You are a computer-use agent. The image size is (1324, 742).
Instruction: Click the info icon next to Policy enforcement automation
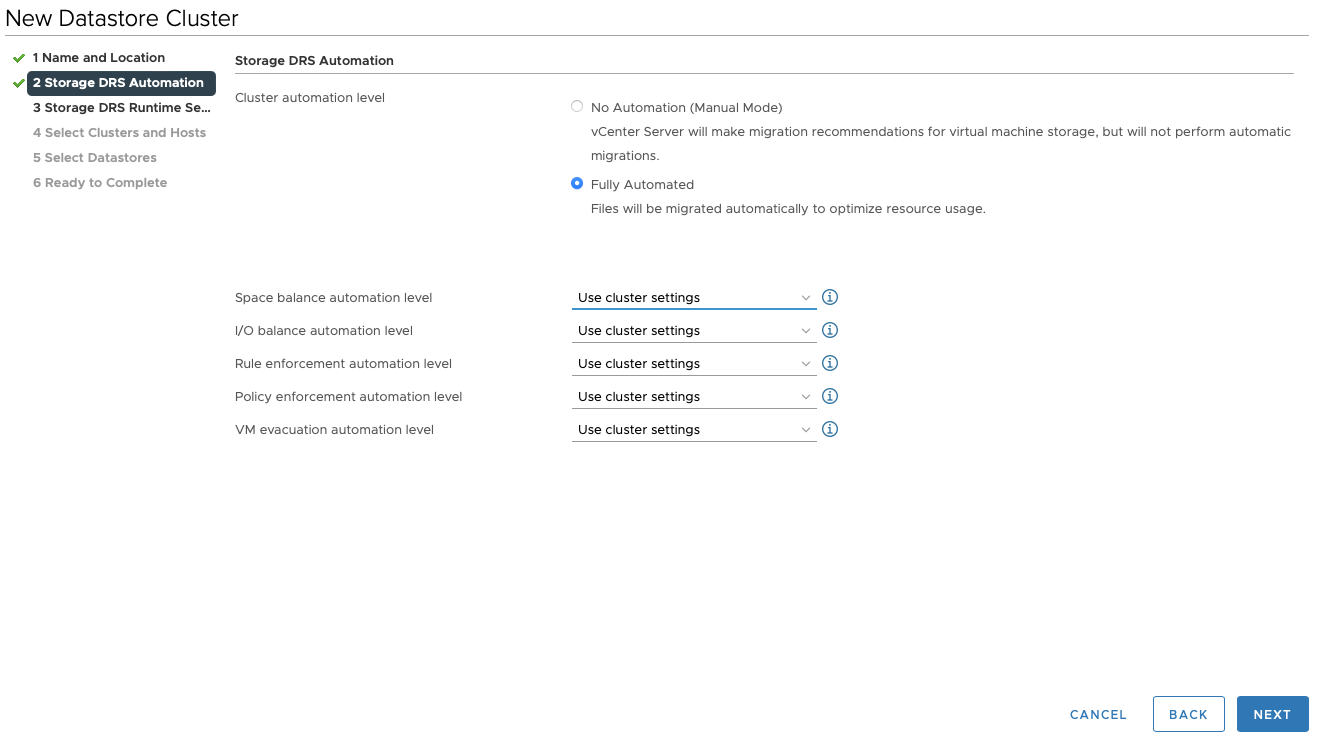click(829, 396)
